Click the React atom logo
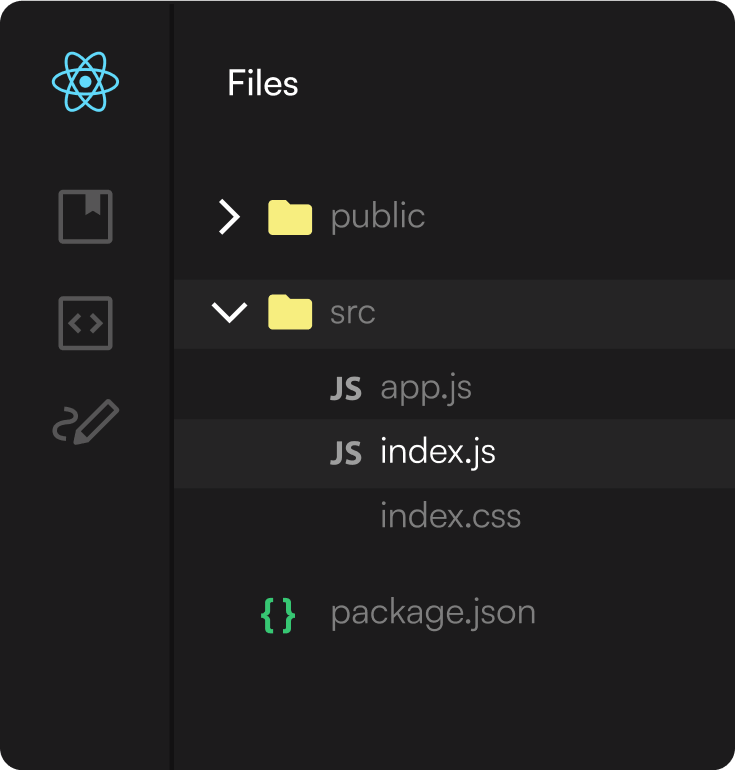Viewport: 735px width, 770px height. (x=86, y=81)
